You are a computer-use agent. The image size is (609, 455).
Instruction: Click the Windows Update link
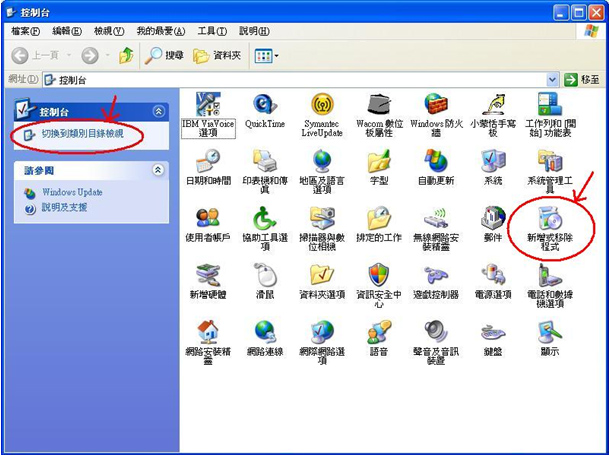[x=72, y=192]
